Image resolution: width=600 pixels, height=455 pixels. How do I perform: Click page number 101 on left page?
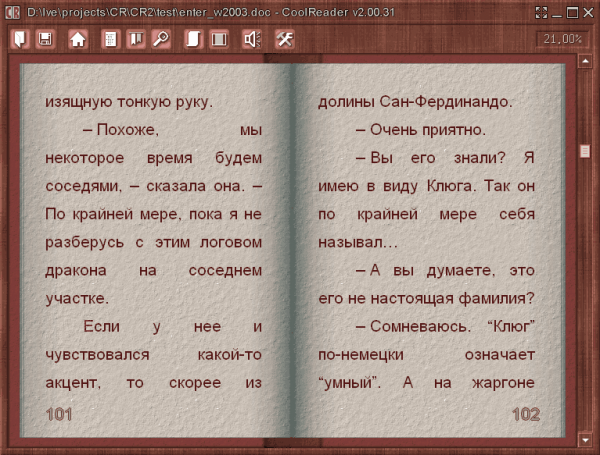pos(59,413)
